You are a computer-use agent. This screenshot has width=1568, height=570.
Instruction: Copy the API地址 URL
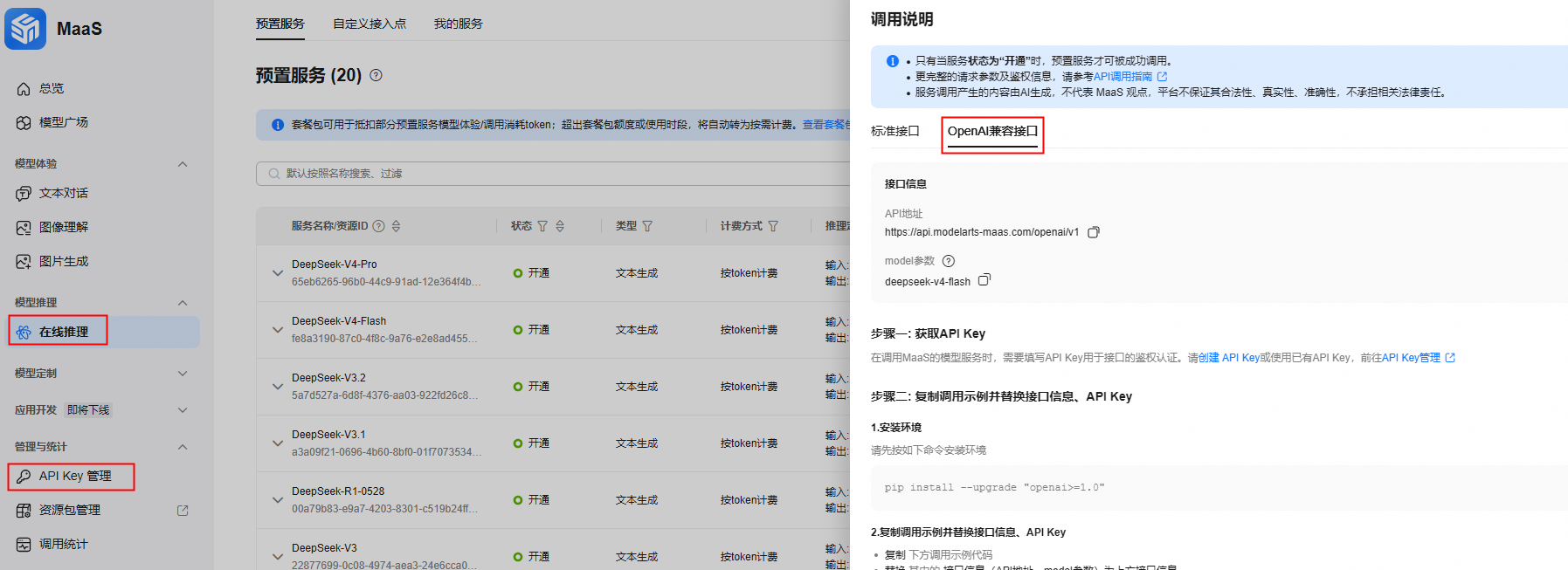(1093, 232)
